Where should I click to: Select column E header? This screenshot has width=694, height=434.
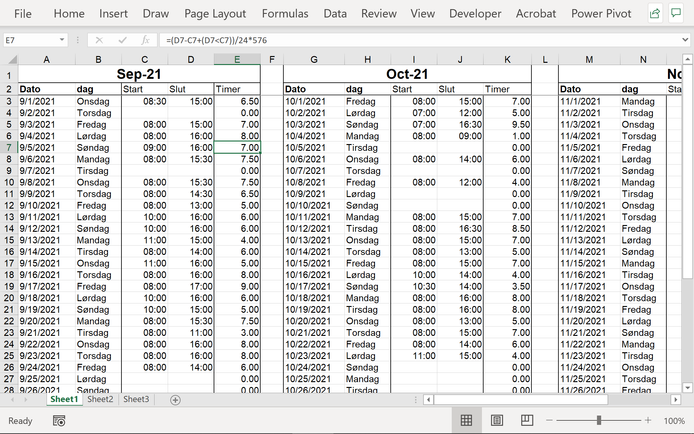pyautogui.click(x=237, y=59)
